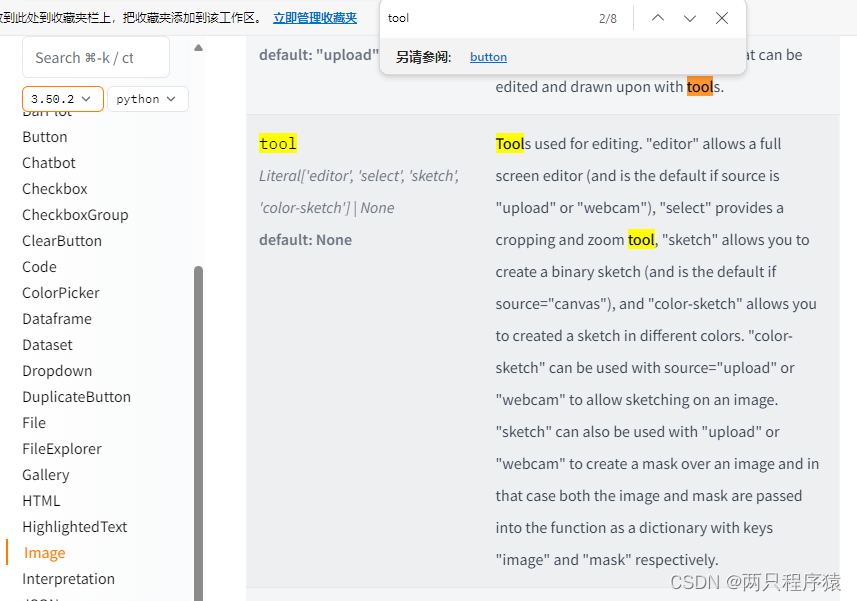Open the 'button' see-also link
The width and height of the screenshot is (857, 601).
[x=488, y=57]
